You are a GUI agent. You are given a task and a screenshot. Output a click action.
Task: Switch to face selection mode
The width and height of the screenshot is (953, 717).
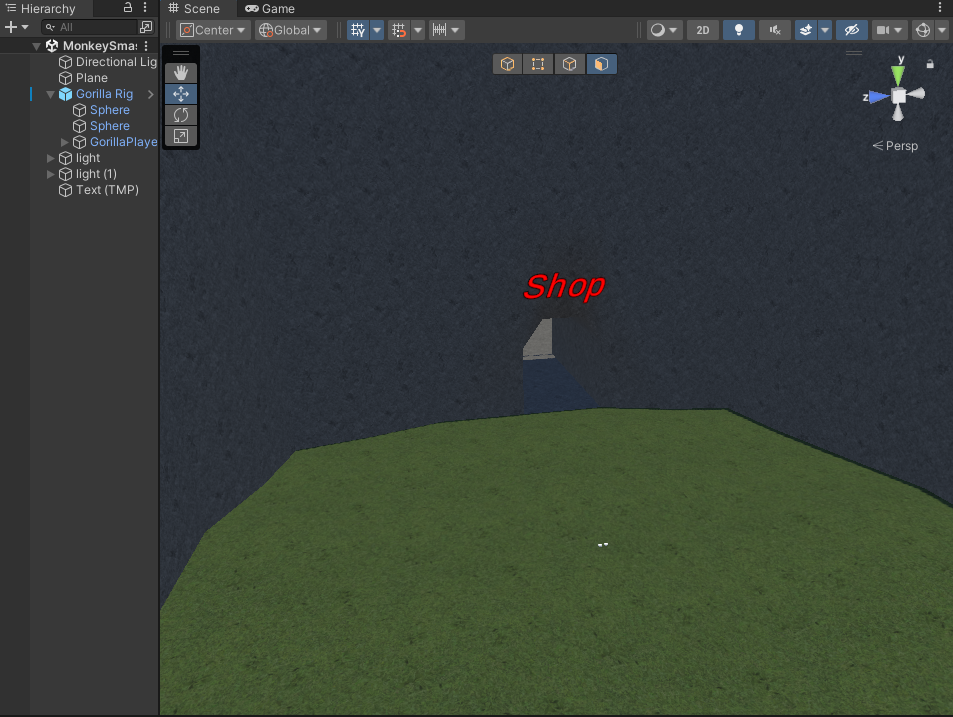[x=601, y=64]
